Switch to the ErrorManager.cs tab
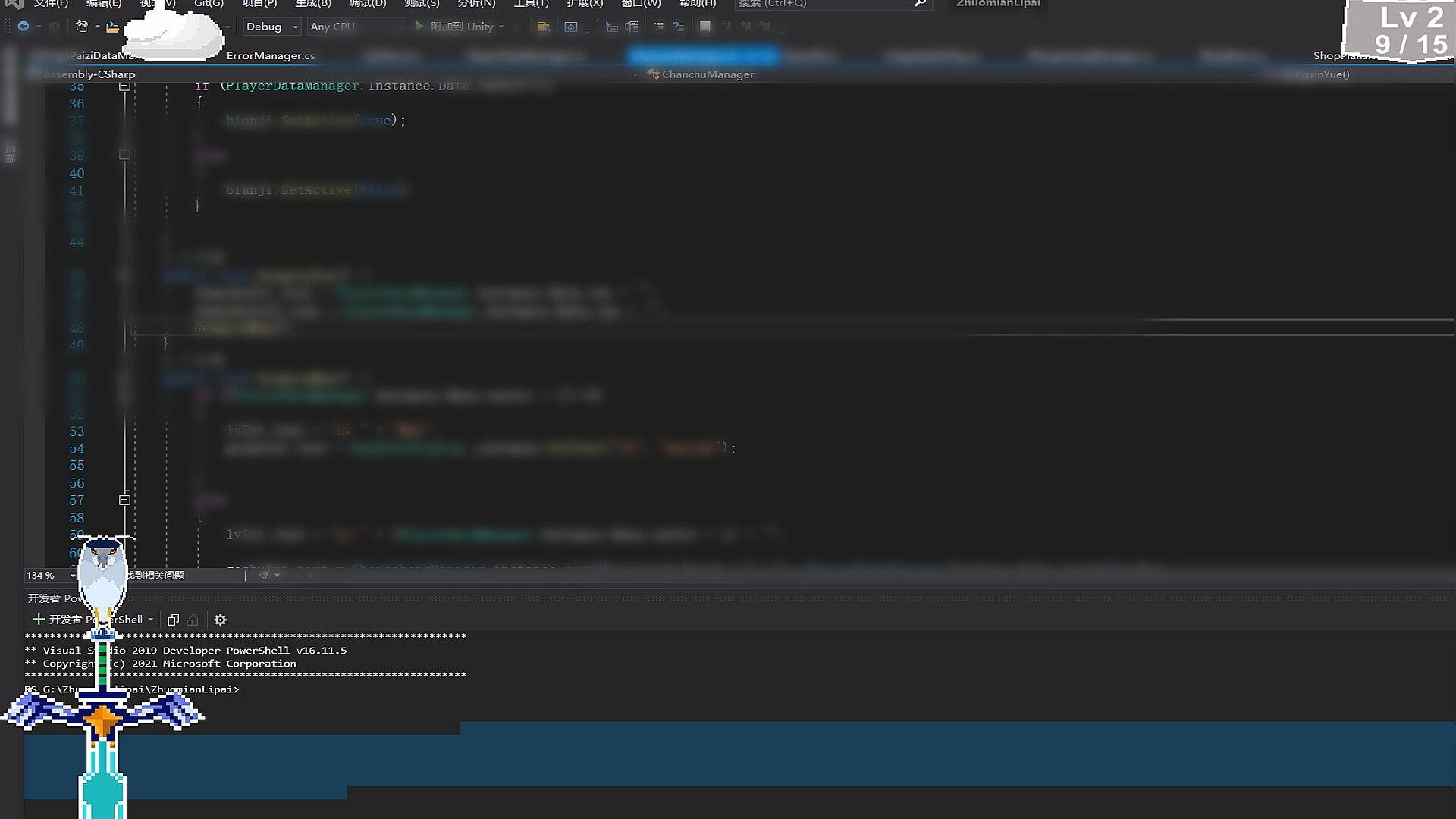Screen dimensions: 1456x819 [270, 55]
